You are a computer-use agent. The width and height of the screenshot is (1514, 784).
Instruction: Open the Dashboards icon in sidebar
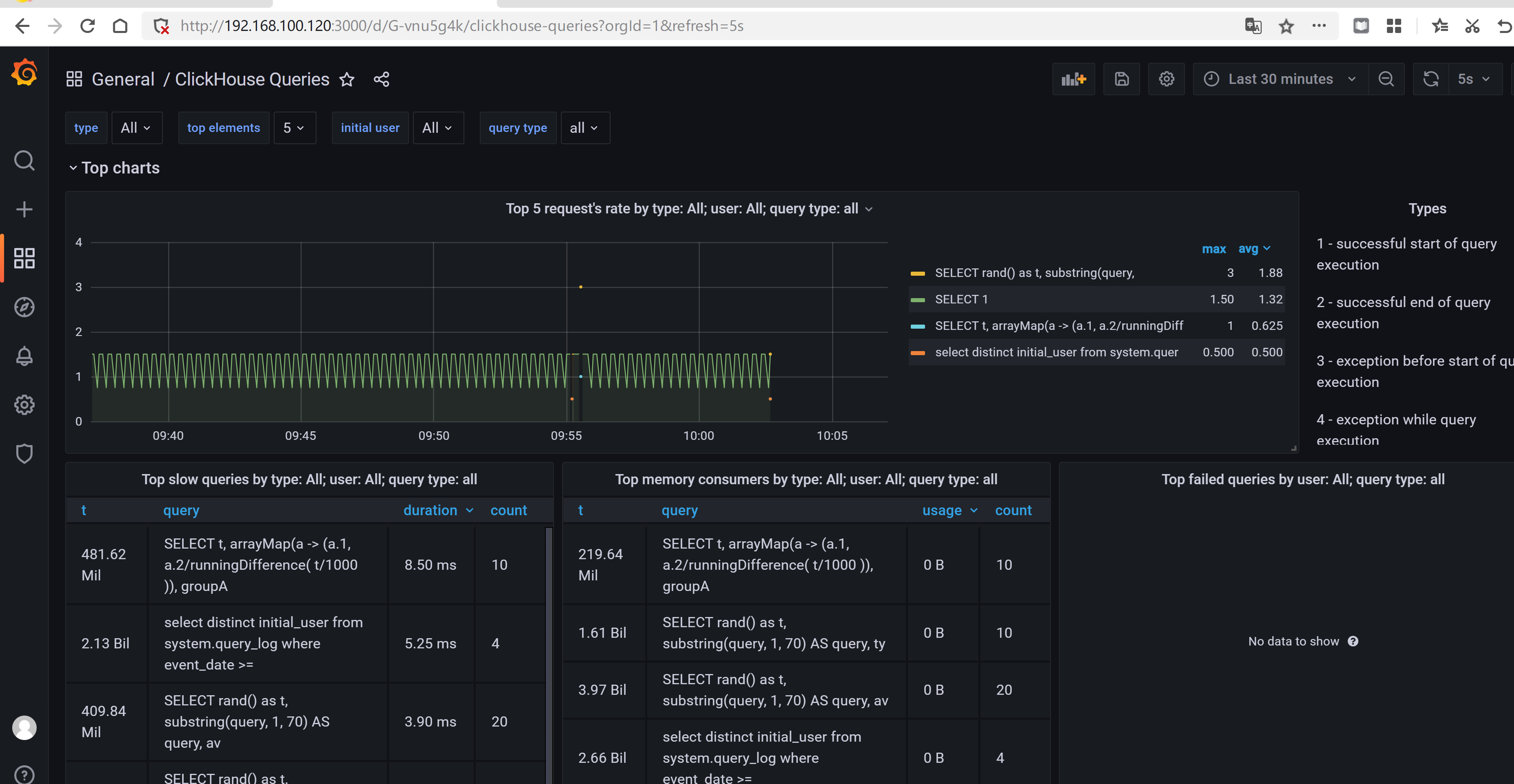click(x=24, y=258)
